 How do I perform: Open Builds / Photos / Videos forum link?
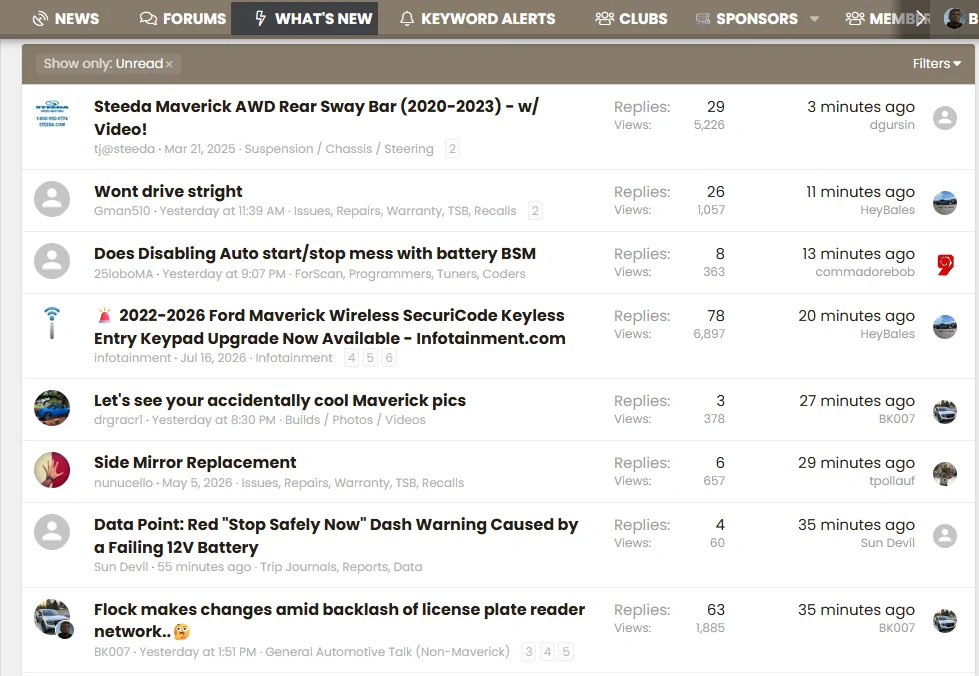click(x=355, y=419)
